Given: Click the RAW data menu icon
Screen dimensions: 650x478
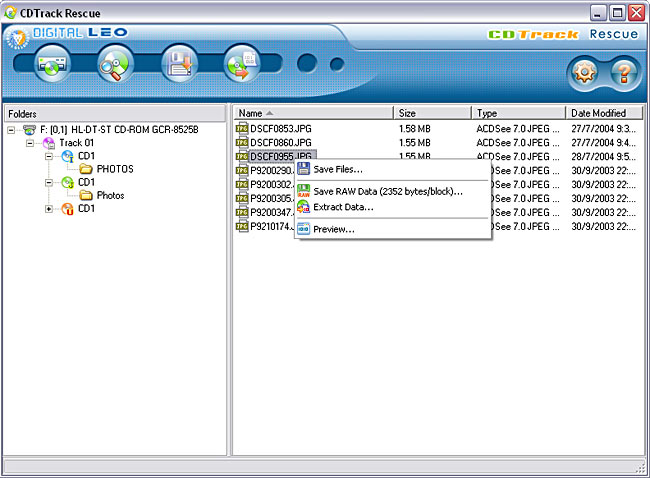Looking at the screenshot, I should (304, 191).
